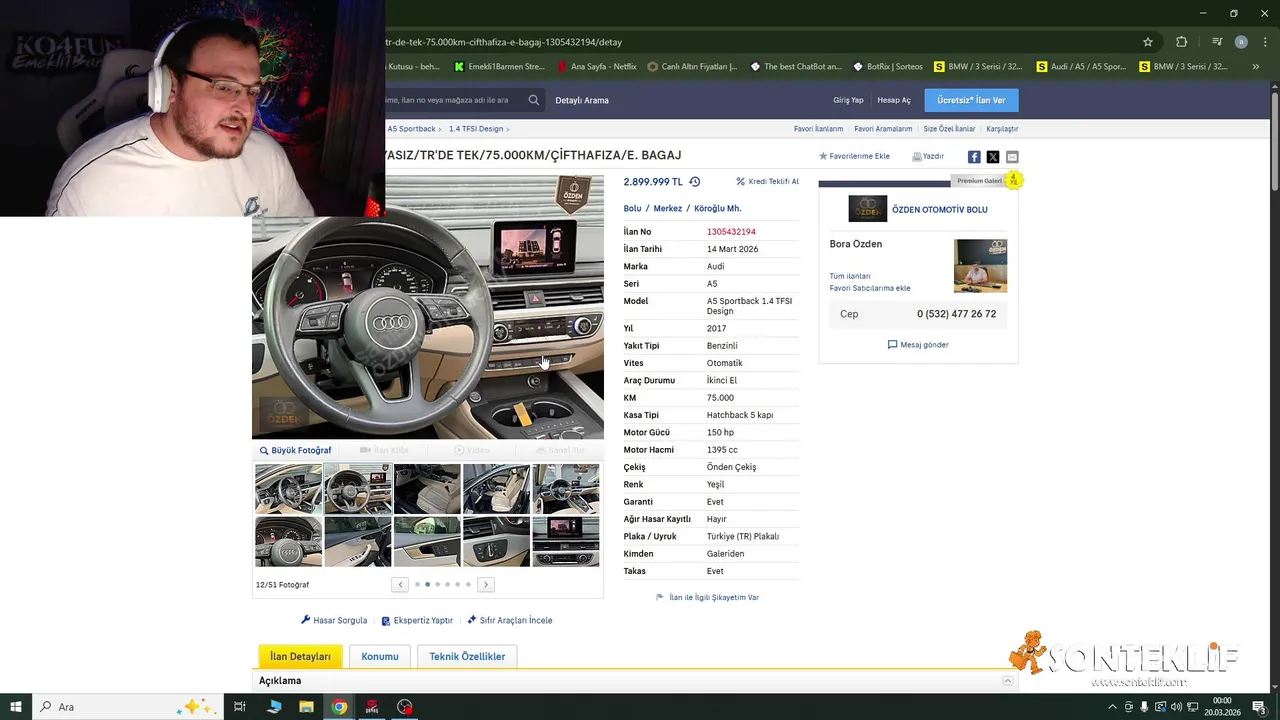Image resolution: width=1280 pixels, height=720 pixels.
Task: Go to next photo thumbnail page
Action: coord(486,584)
